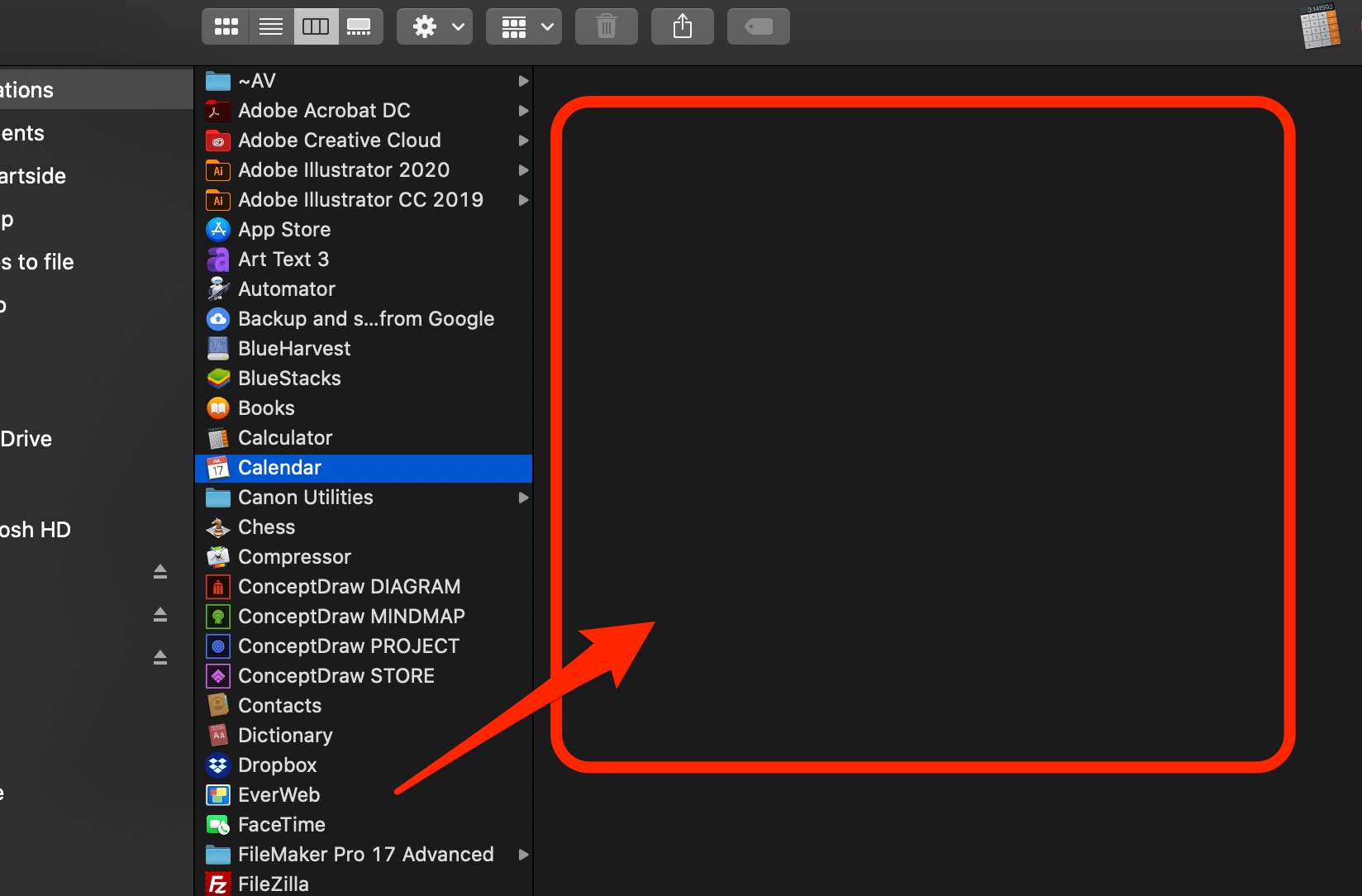This screenshot has width=1362, height=896.
Task: Click the Dropbox app icon
Action: click(x=218, y=765)
